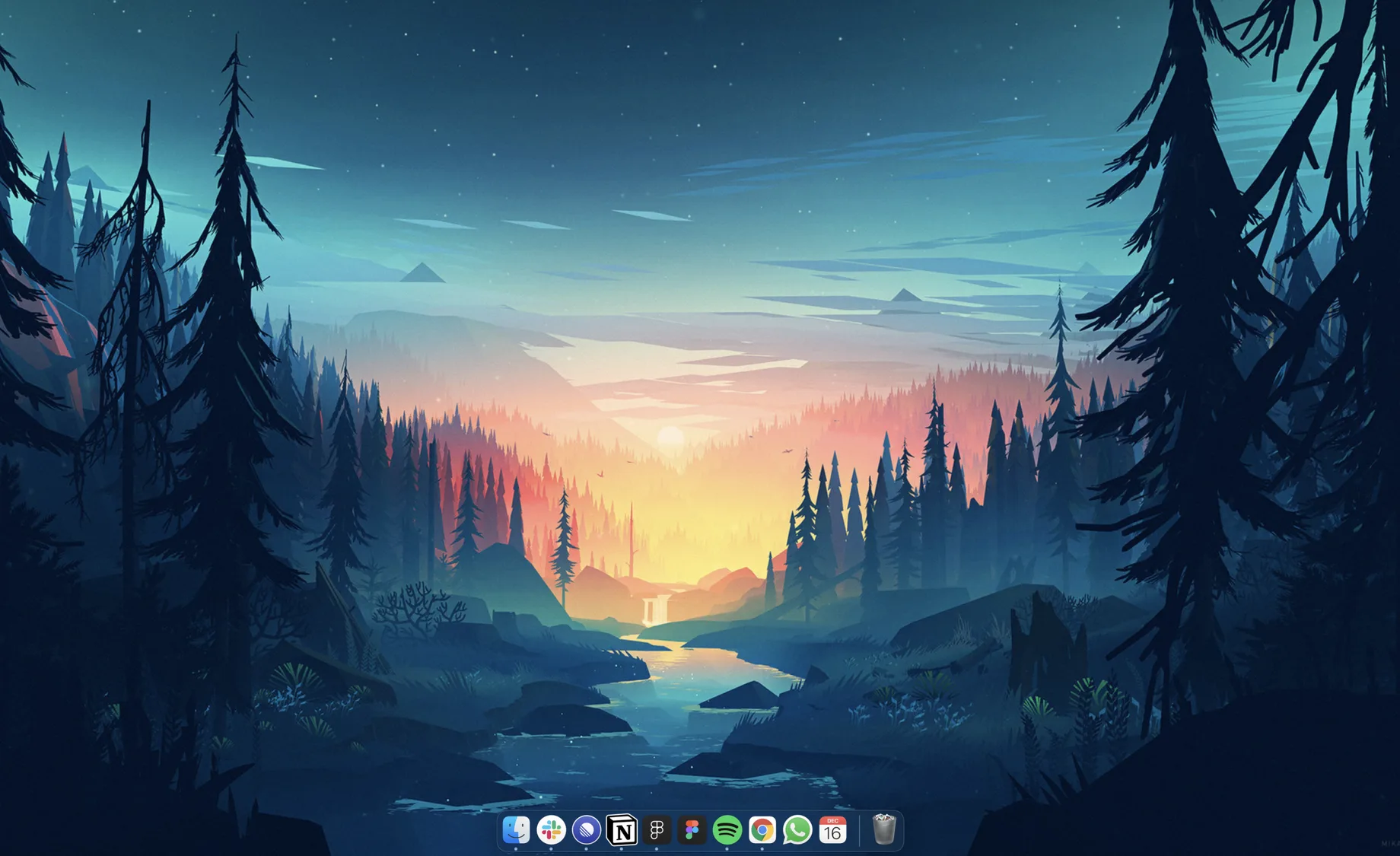The image size is (1400, 856).
Task: Open Notion from the dock
Action: click(622, 829)
